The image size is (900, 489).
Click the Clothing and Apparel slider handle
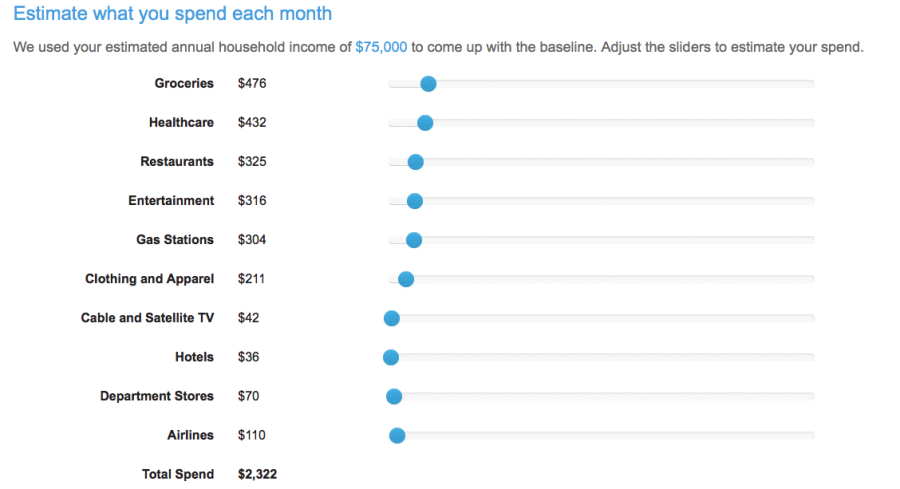pyautogui.click(x=406, y=279)
